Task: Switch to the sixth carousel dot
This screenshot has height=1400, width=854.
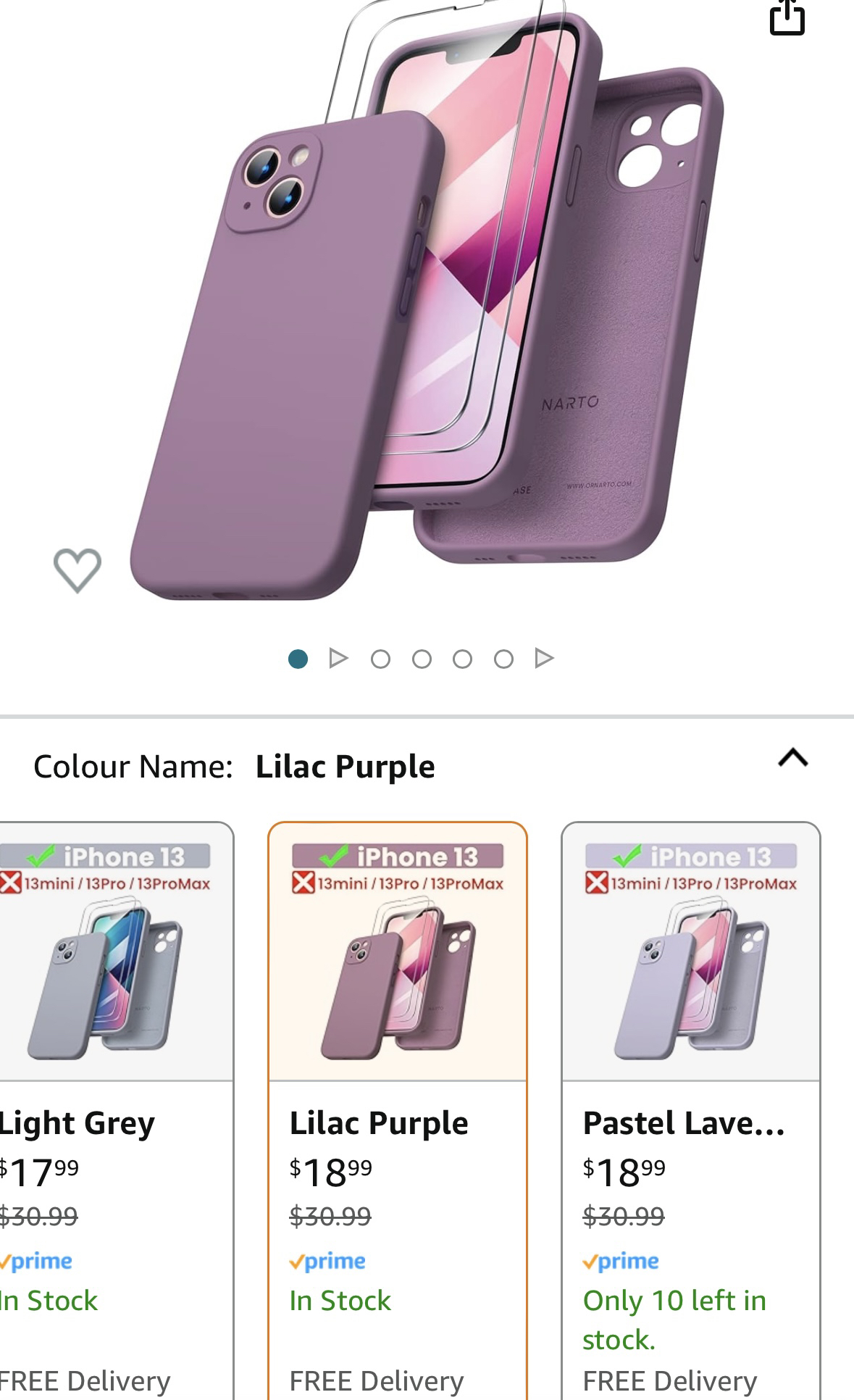Action: pos(503,659)
